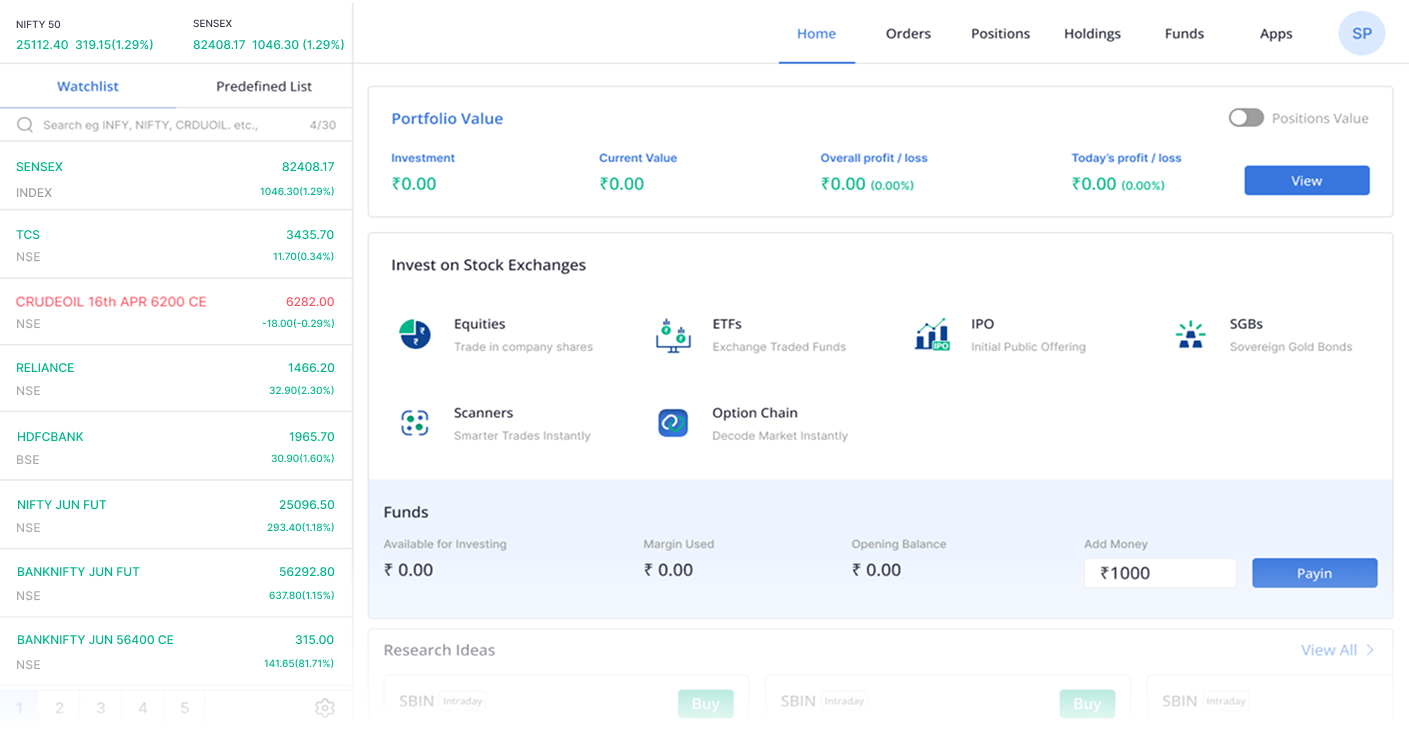Open the SP profile avatar
1409x741 pixels.
coord(1362,33)
